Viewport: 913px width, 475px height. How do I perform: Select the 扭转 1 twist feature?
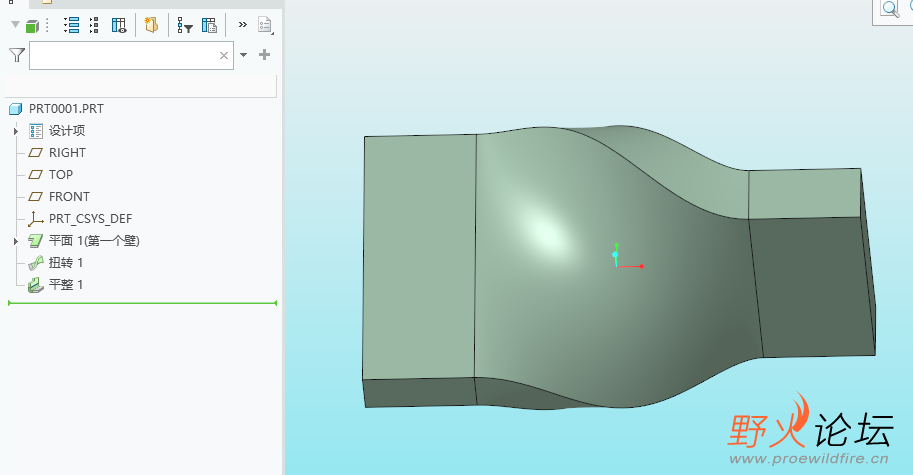click(65, 263)
